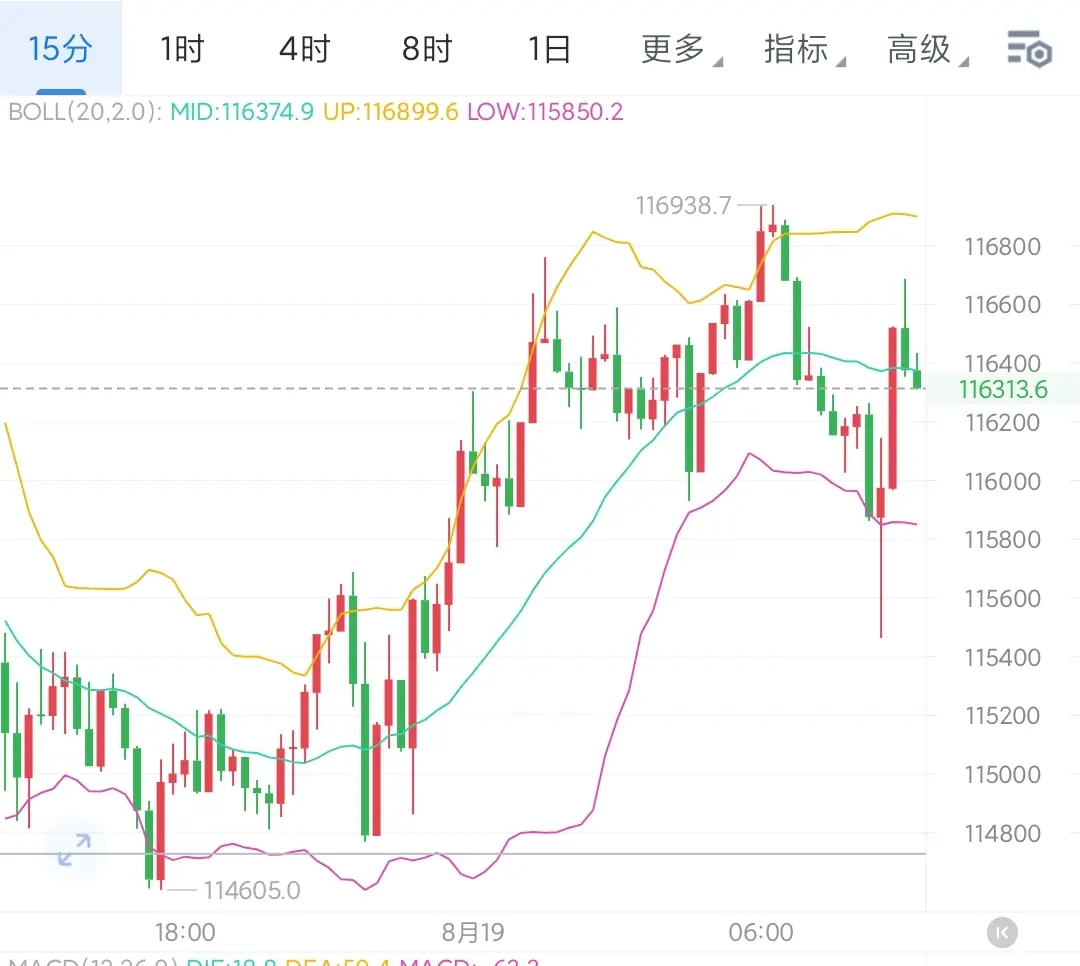
Task: Click the 115600 price axis label
Action: coord(1002,598)
